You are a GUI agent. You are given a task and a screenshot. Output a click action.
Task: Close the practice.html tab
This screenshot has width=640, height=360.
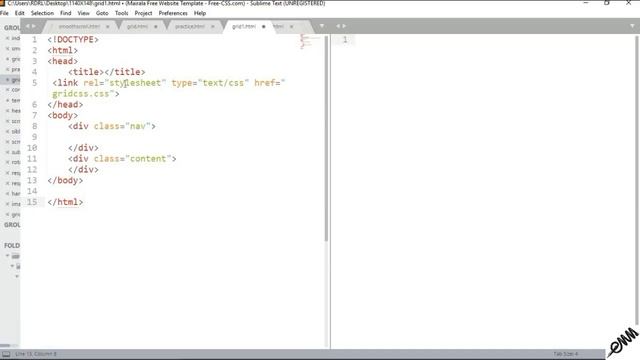tap(213, 27)
